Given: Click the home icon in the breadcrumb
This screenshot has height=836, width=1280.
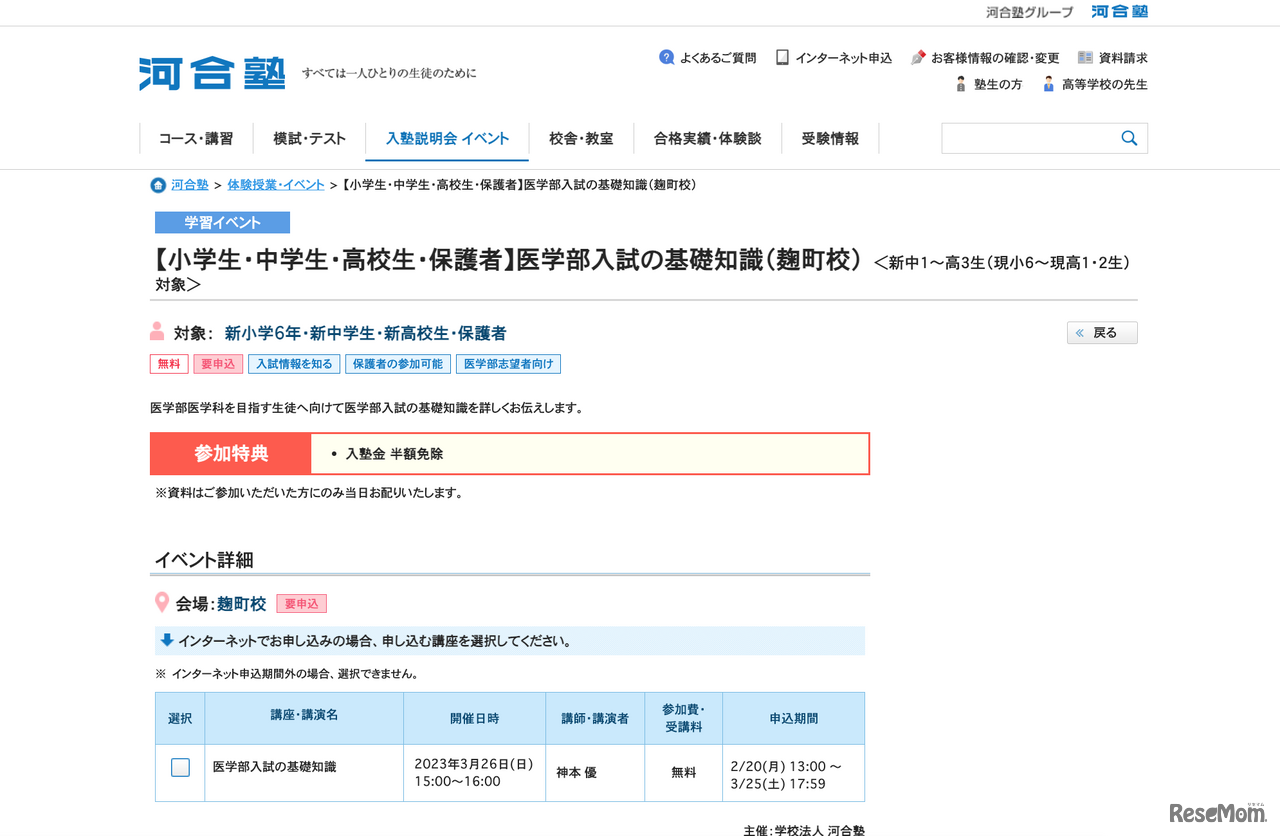Looking at the screenshot, I should tap(158, 185).
